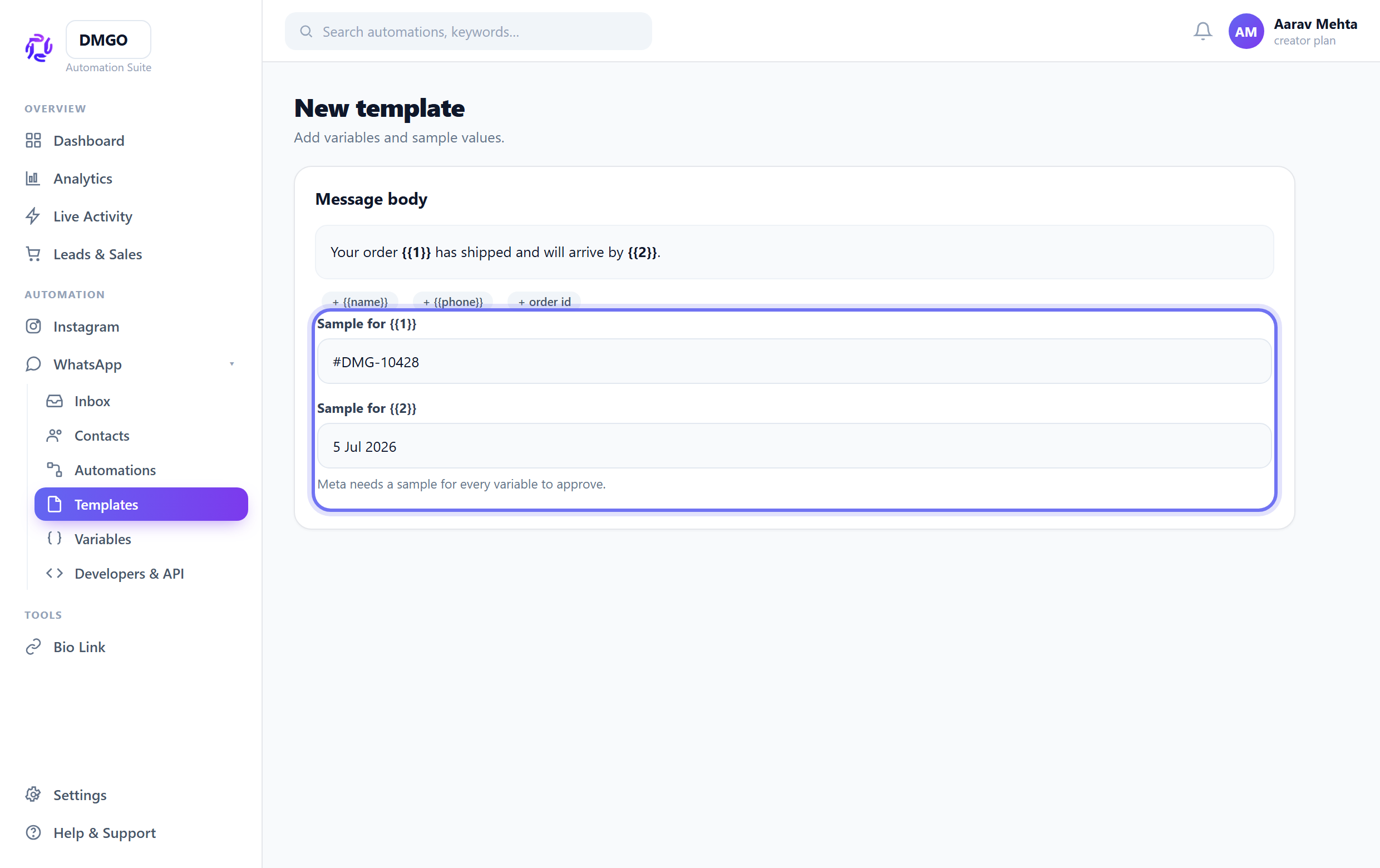Click the Leads & Sales cart icon
The height and width of the screenshot is (868, 1380).
click(33, 254)
